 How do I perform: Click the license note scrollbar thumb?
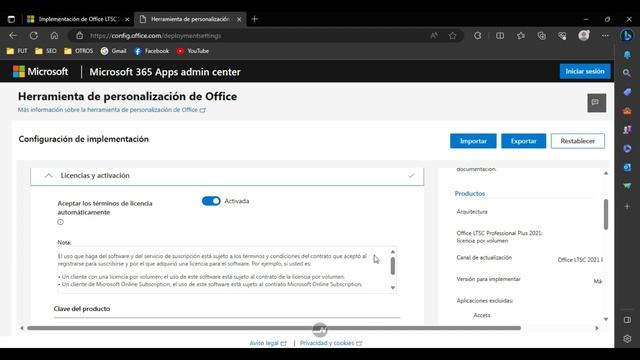(393, 266)
